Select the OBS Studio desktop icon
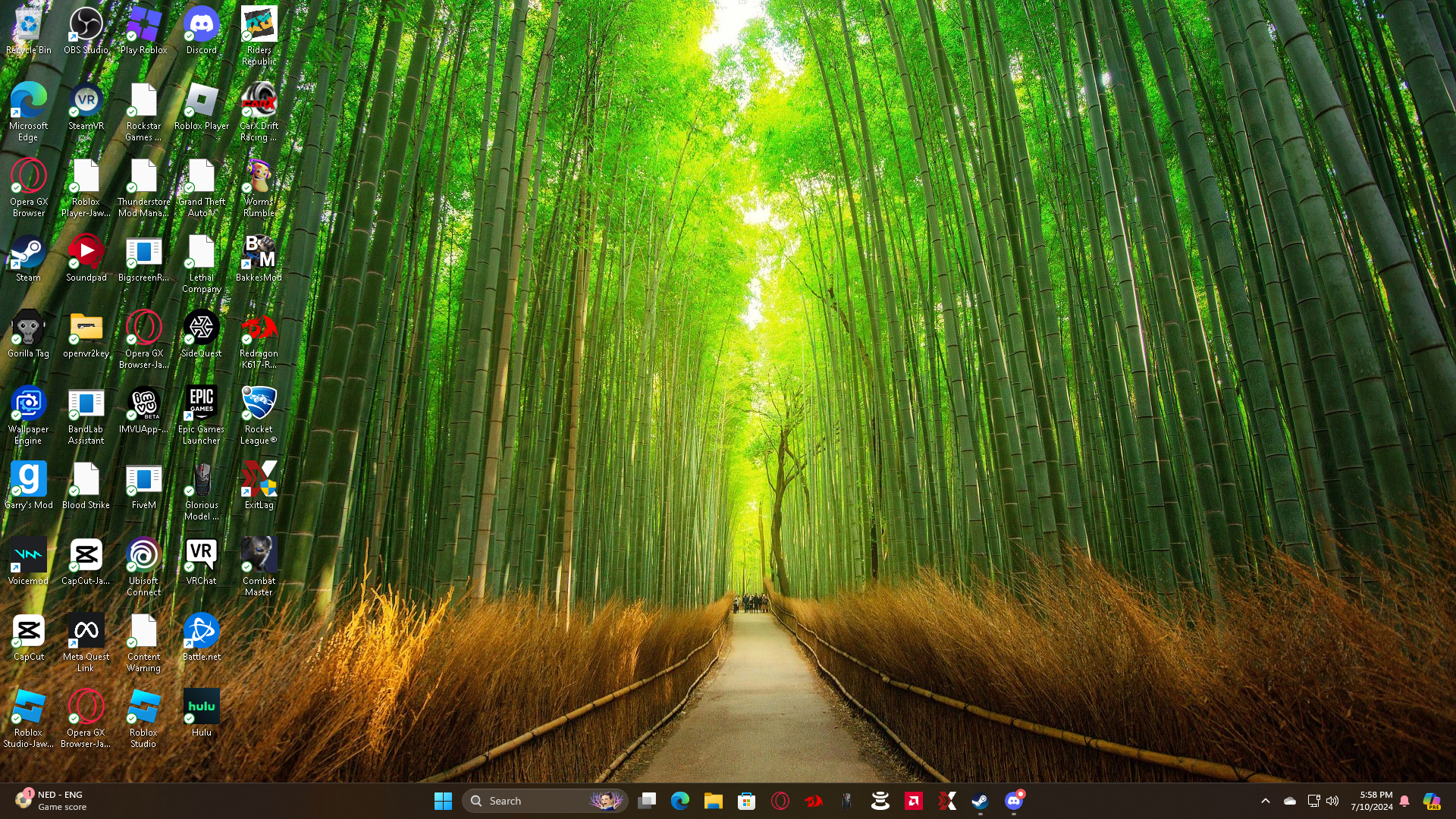 (x=86, y=31)
